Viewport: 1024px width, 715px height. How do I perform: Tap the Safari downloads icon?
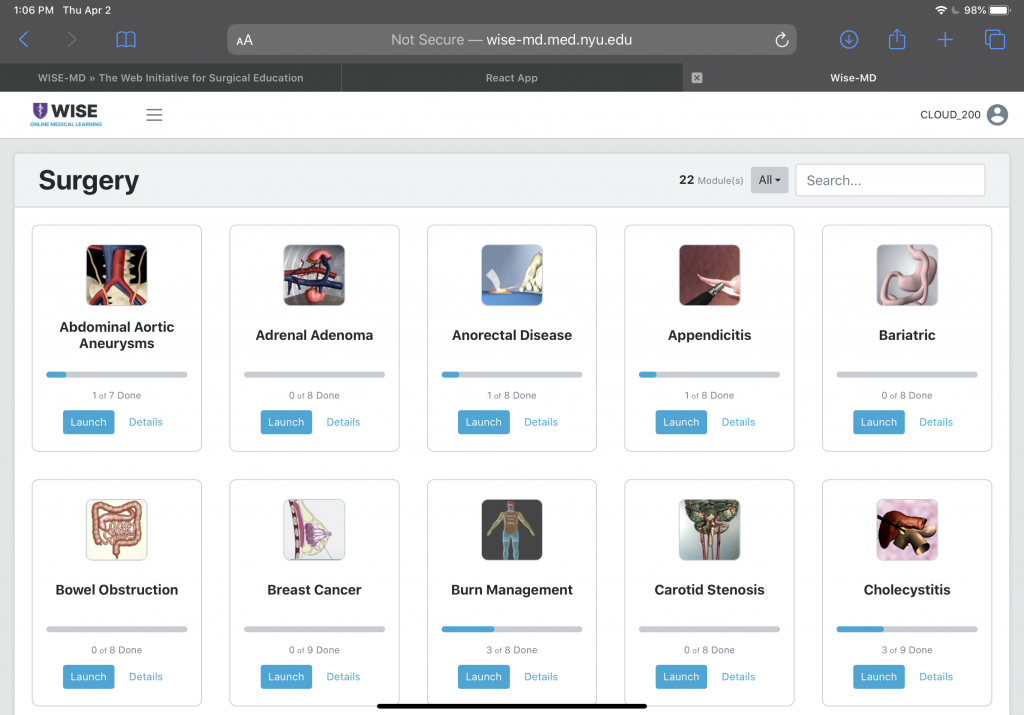tap(848, 40)
